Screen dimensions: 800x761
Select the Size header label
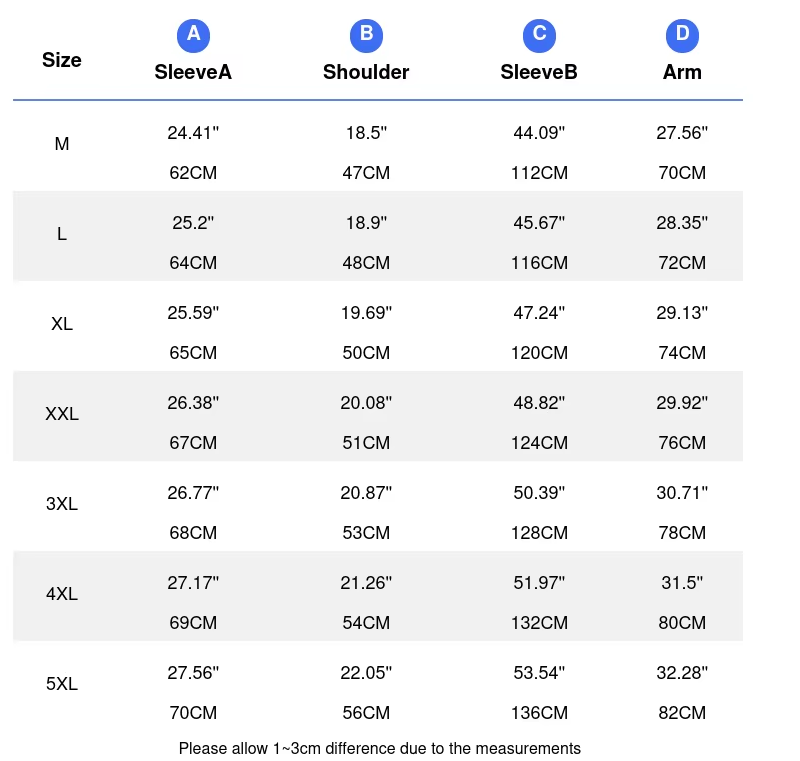coord(62,60)
